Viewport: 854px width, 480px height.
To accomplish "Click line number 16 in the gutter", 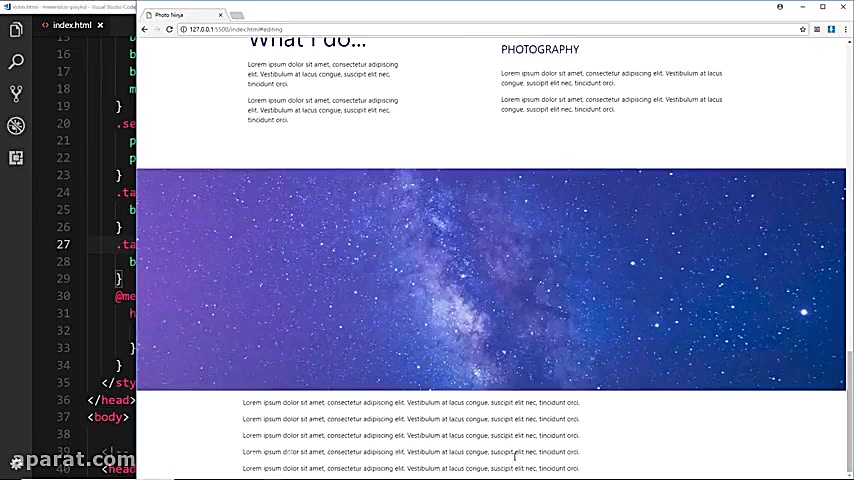I will click(63, 54).
